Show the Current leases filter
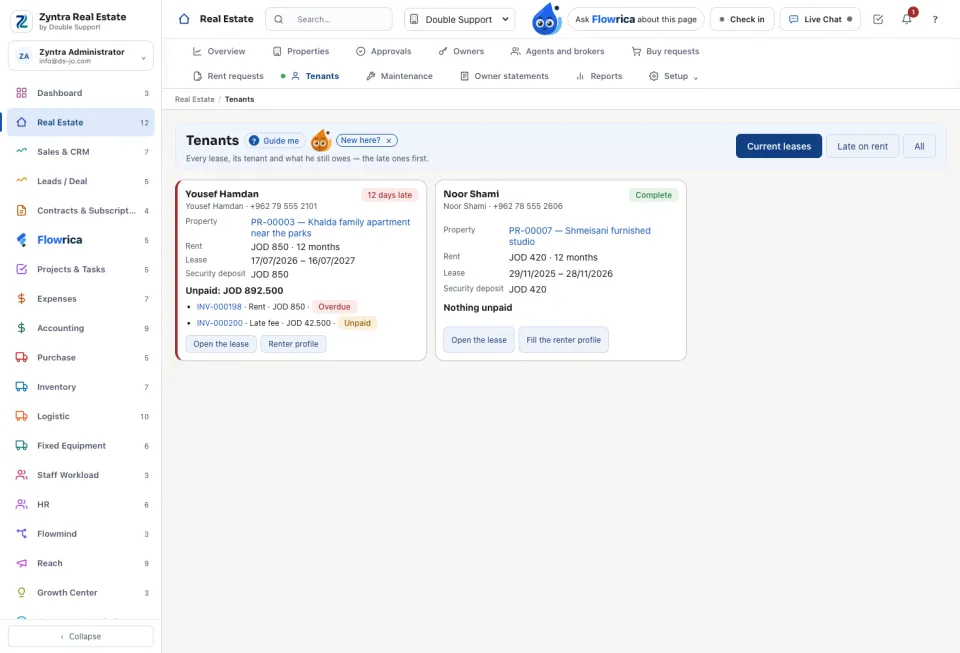This screenshot has width=960, height=653. [x=779, y=146]
